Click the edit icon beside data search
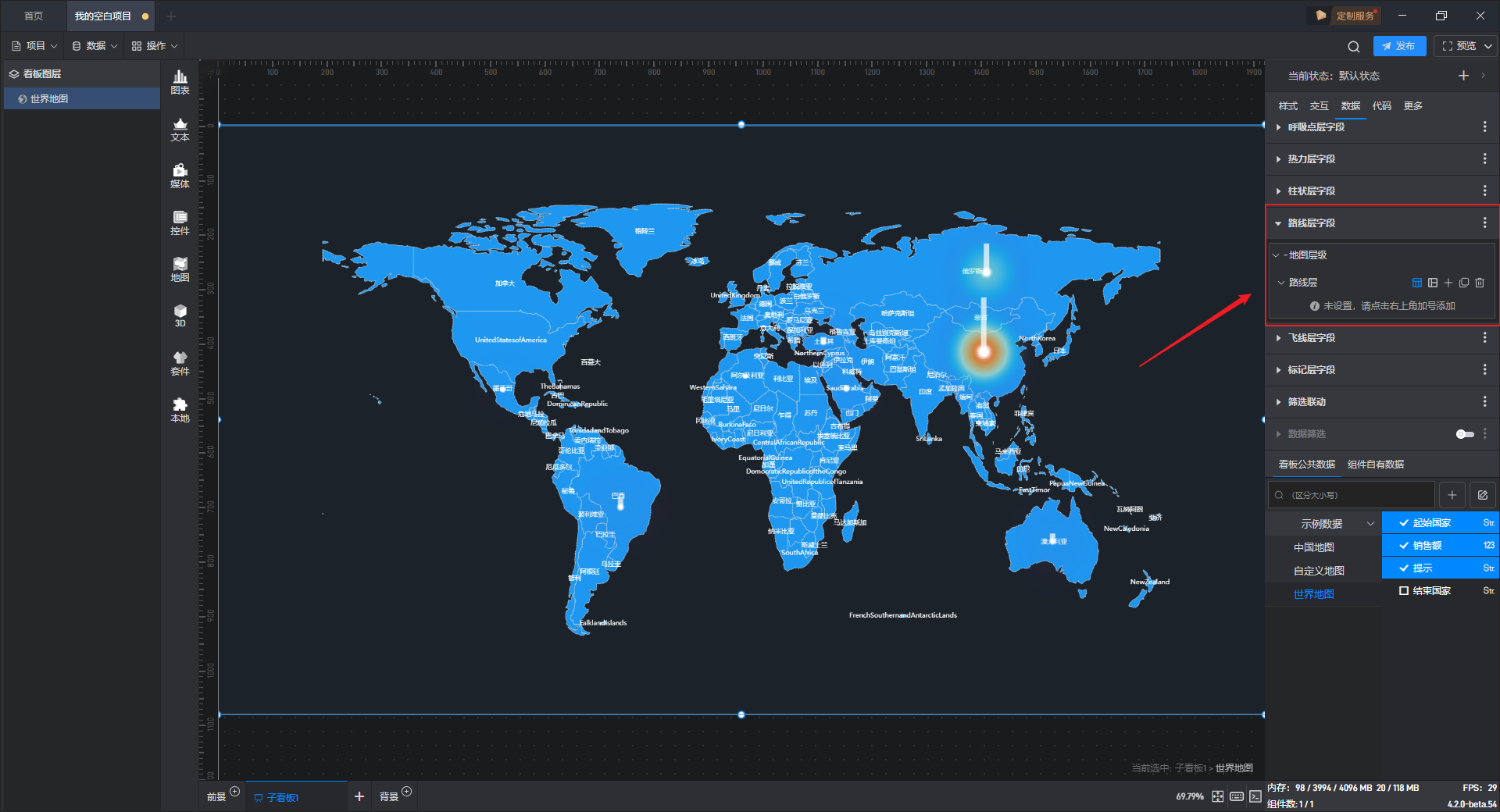This screenshot has width=1500, height=812. click(x=1483, y=495)
